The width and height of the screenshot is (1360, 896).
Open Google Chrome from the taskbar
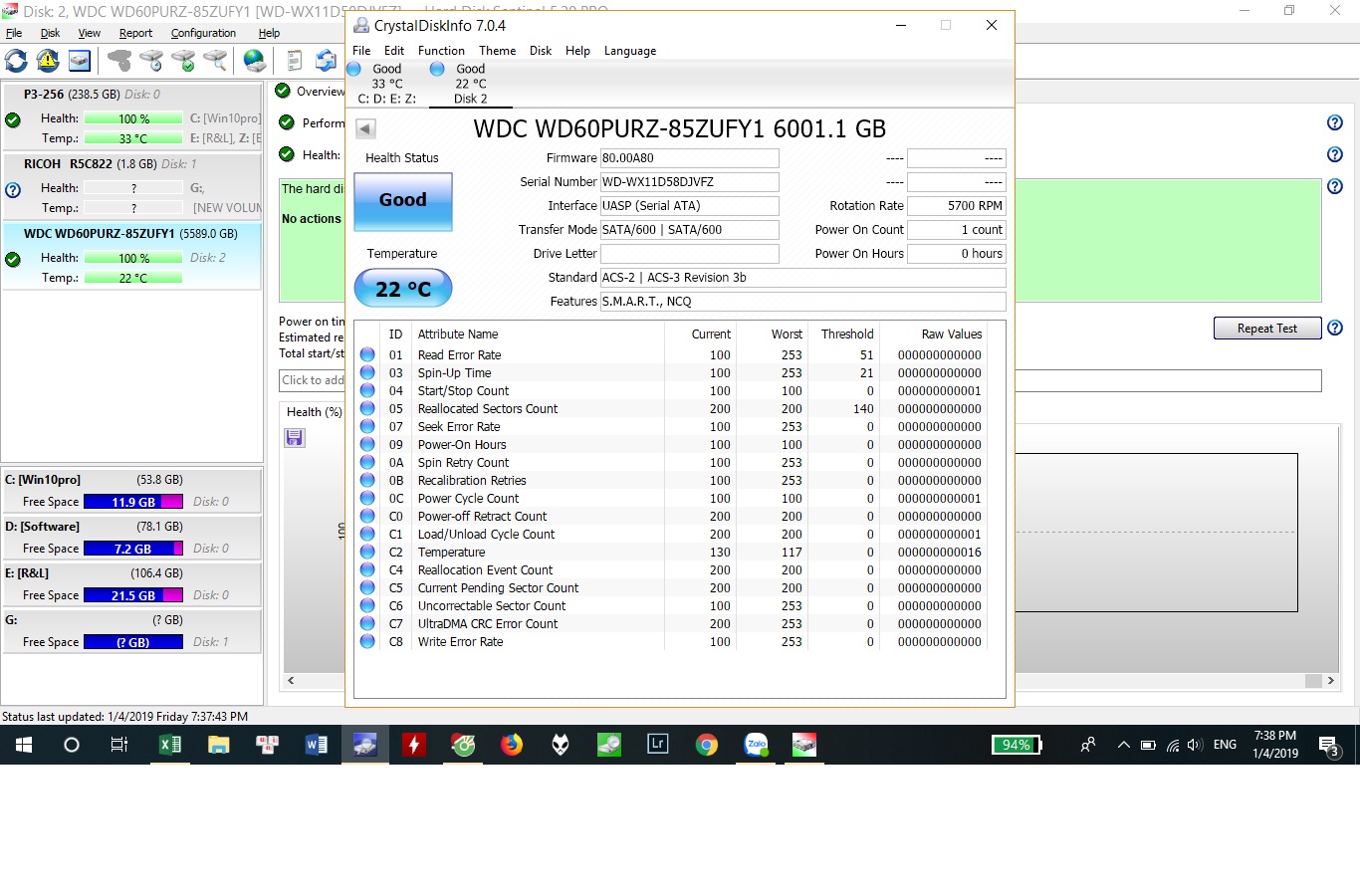(x=707, y=745)
